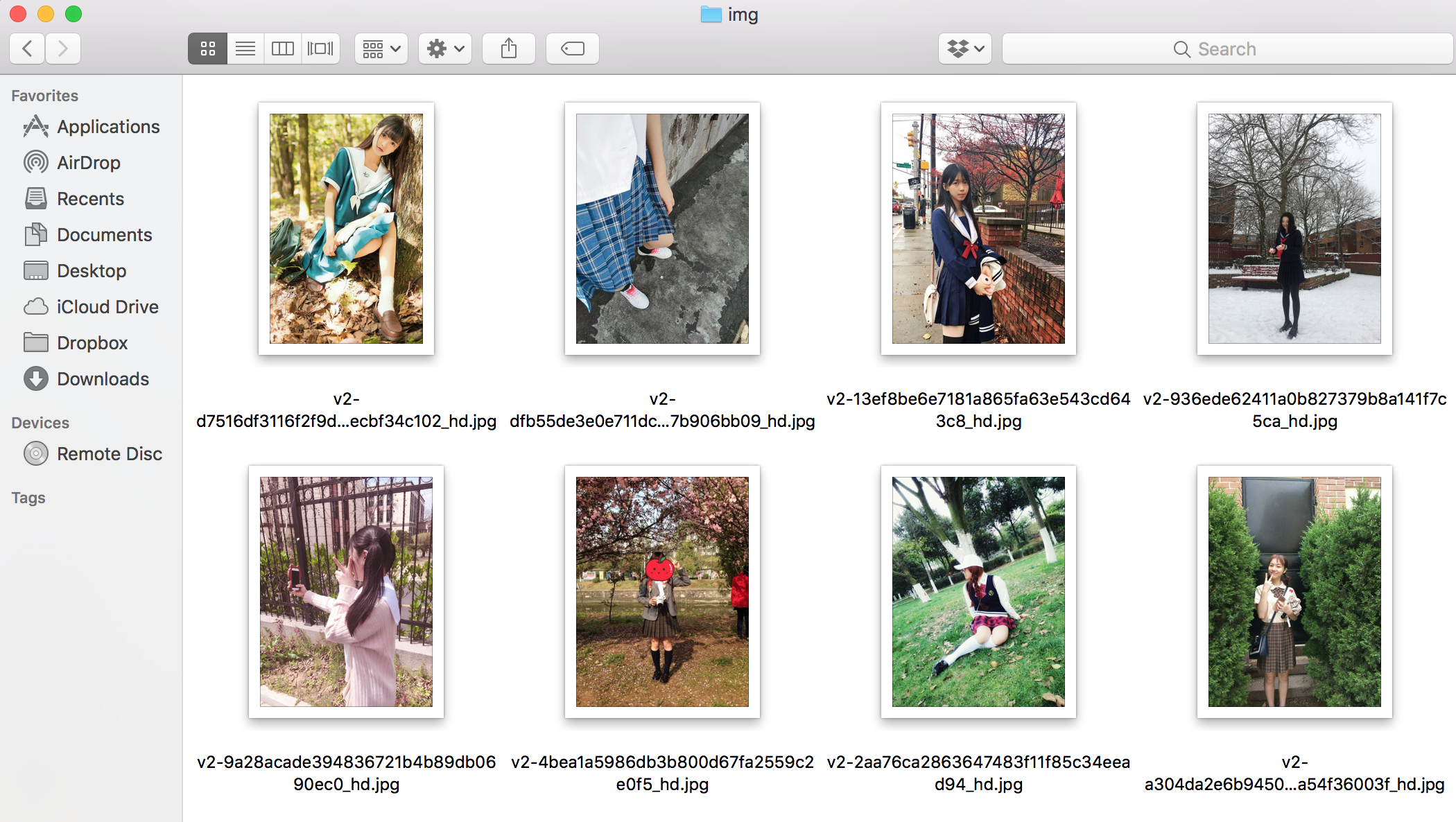Switch to cover flow view
This screenshot has height=822, width=1456.
[320, 49]
